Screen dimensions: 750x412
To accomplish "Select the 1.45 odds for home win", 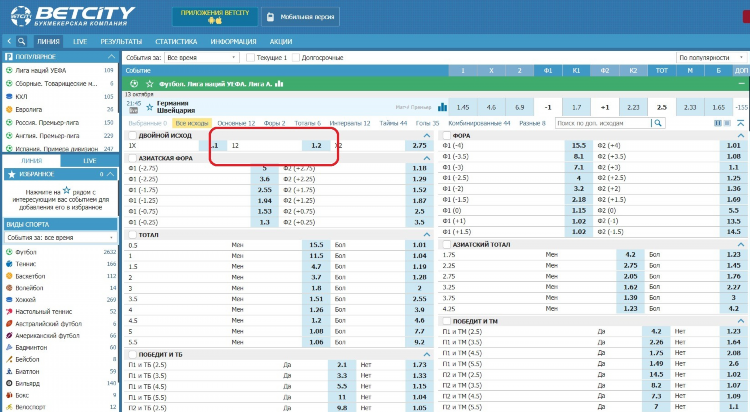I will coord(463,107).
